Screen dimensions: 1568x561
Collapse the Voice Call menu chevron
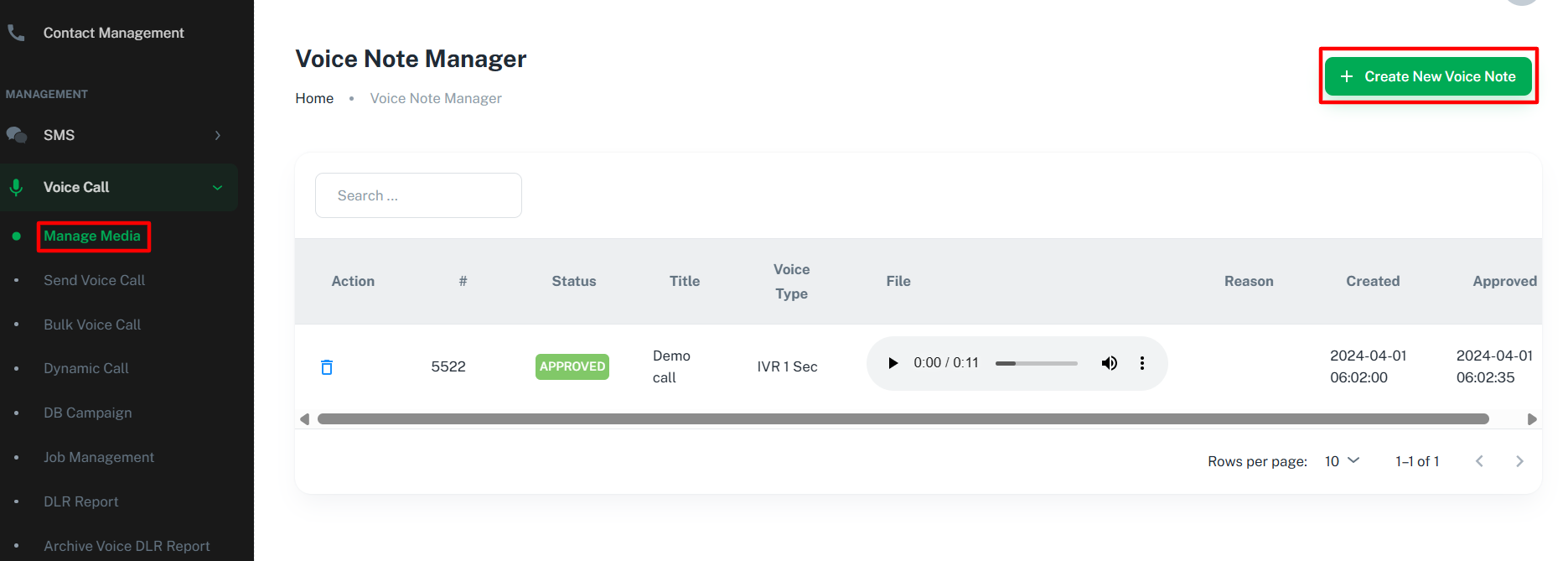pyautogui.click(x=218, y=187)
